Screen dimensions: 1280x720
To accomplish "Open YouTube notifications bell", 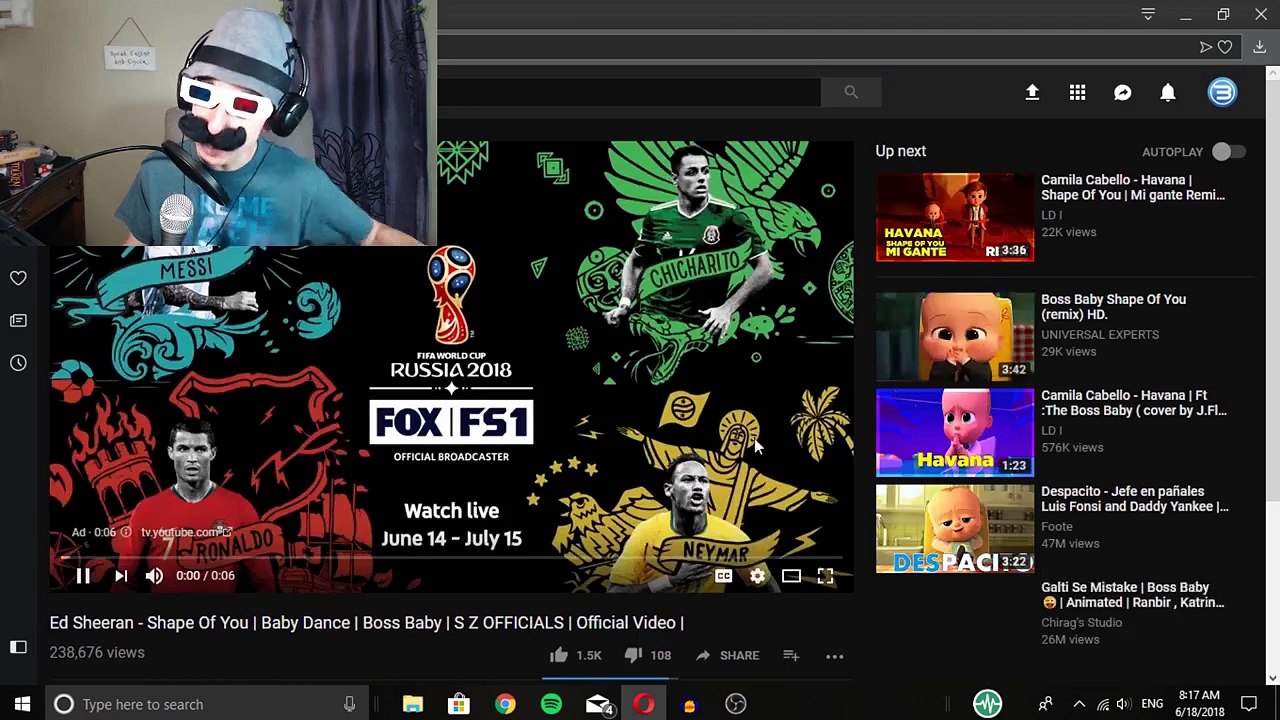I will coord(1168,92).
